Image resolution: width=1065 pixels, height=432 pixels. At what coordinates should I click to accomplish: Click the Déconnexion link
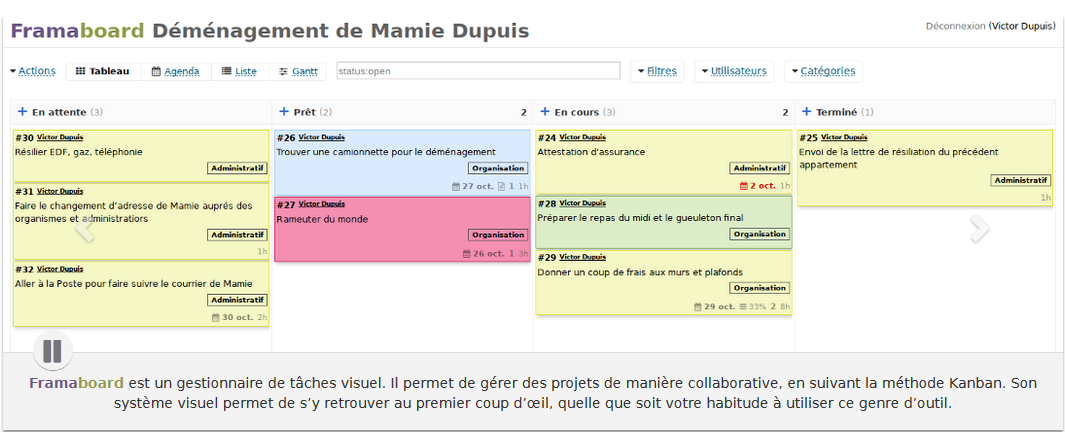click(x=955, y=26)
